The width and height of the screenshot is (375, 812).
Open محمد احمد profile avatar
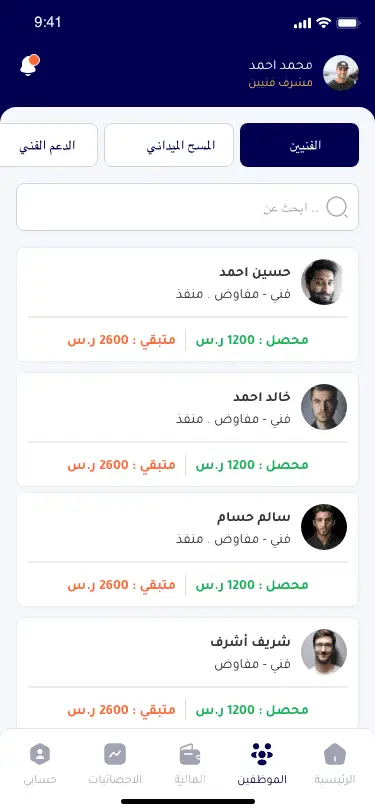click(x=341, y=73)
